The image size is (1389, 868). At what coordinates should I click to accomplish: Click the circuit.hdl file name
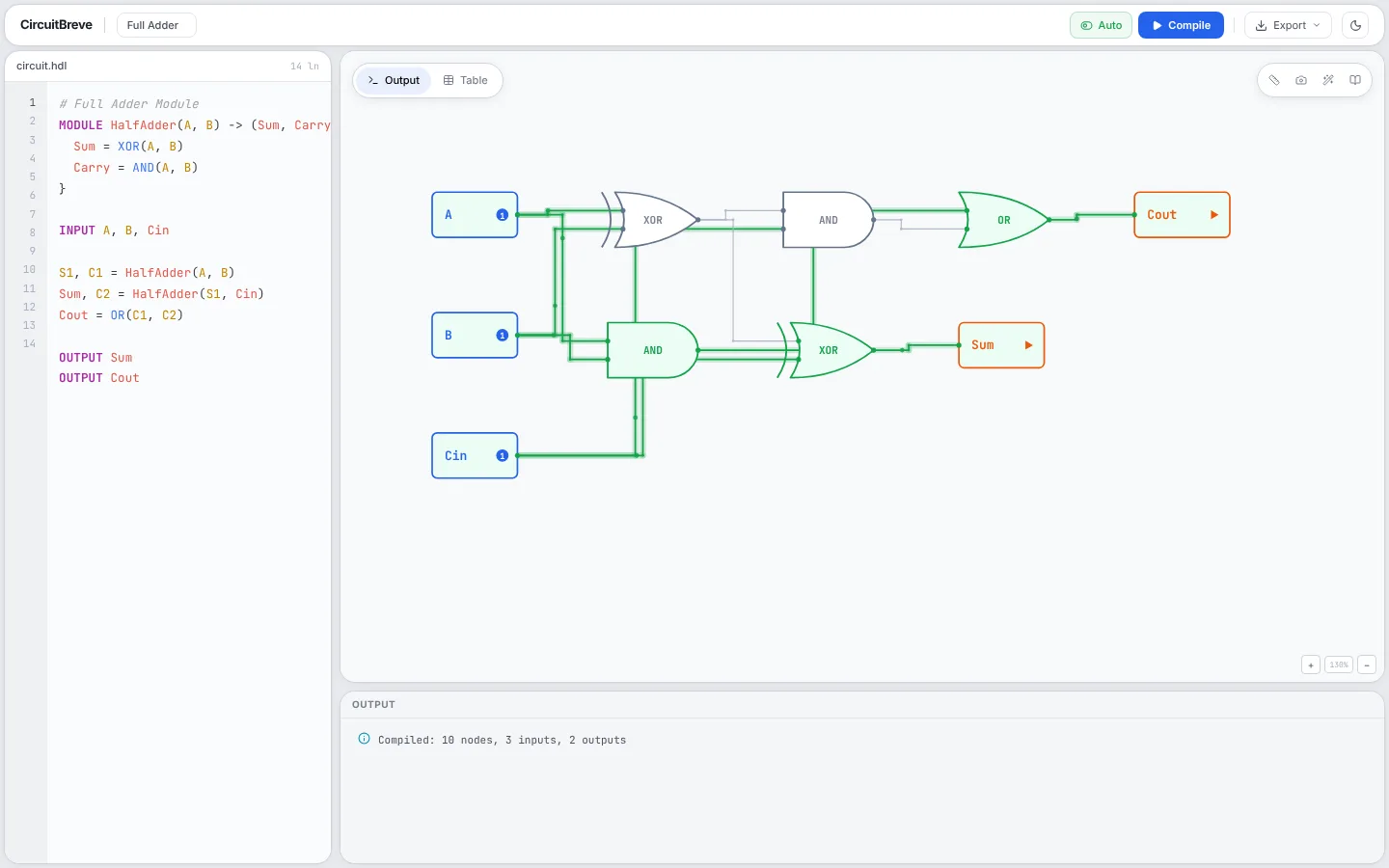pos(41,66)
